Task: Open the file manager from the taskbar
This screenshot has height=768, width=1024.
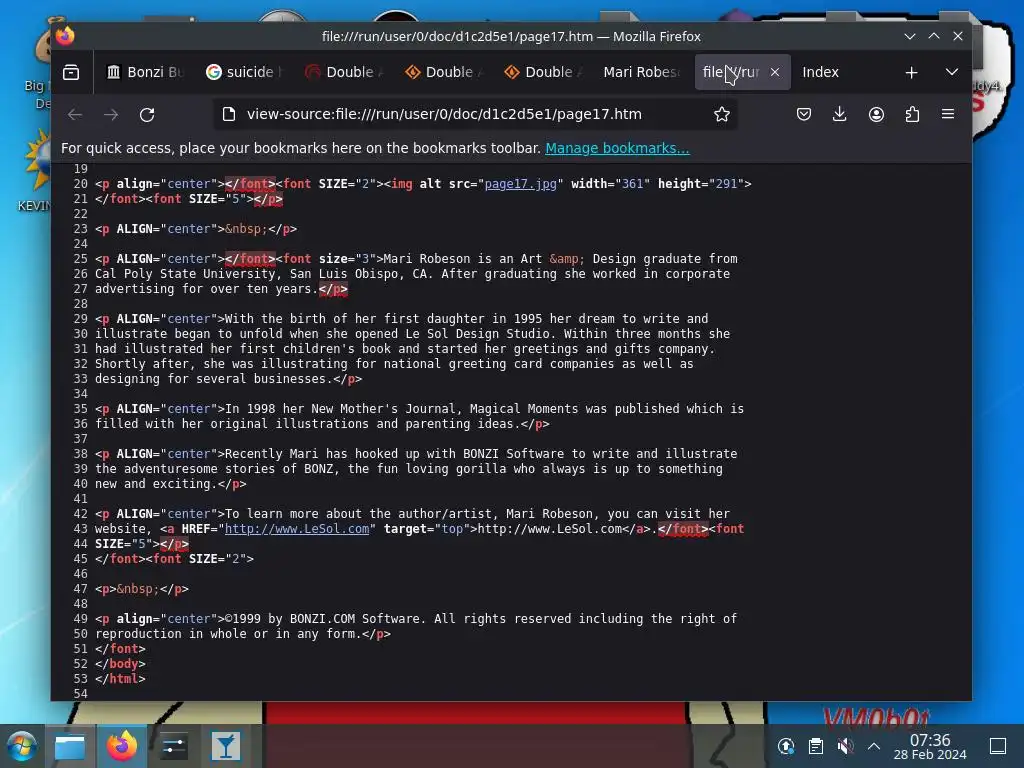Action: [x=70, y=746]
